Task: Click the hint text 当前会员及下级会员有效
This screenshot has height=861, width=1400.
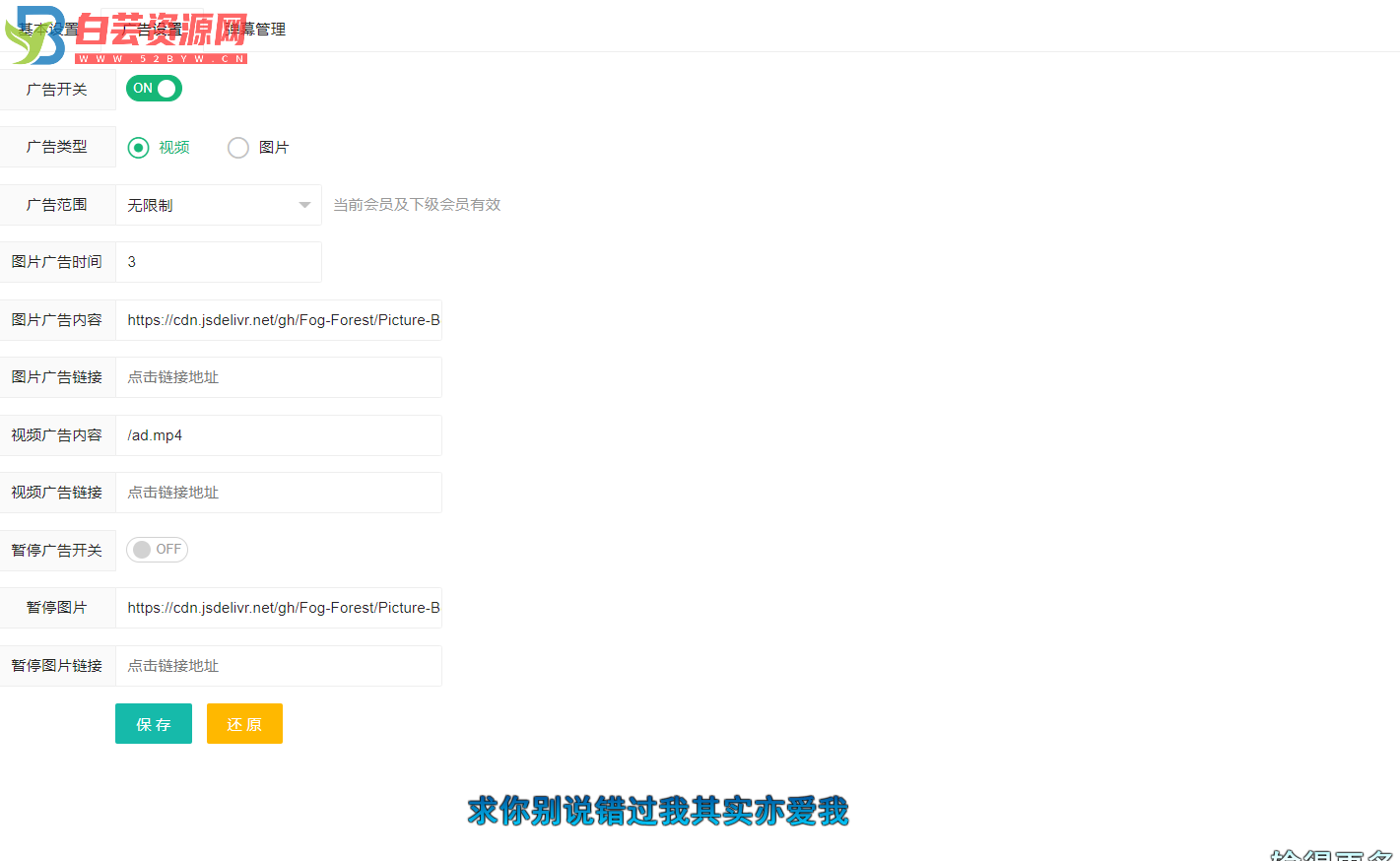Action: pos(417,205)
